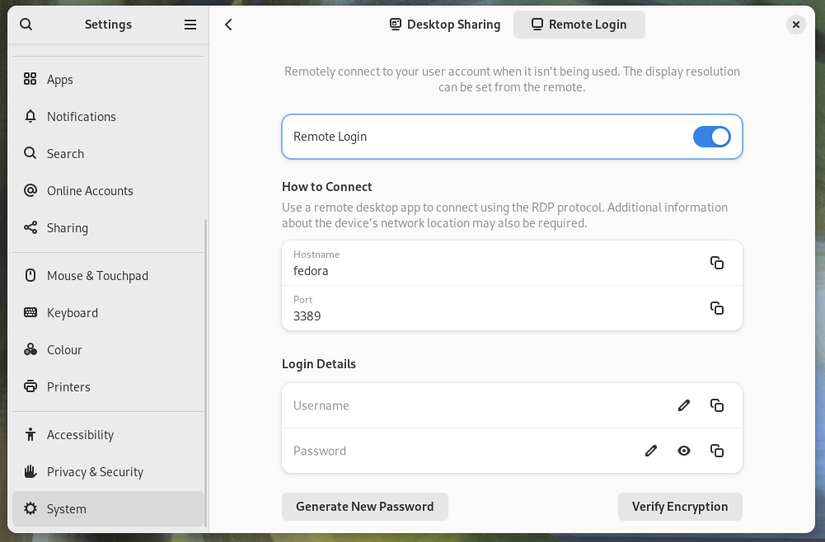Open the Settings search icon

26,24
